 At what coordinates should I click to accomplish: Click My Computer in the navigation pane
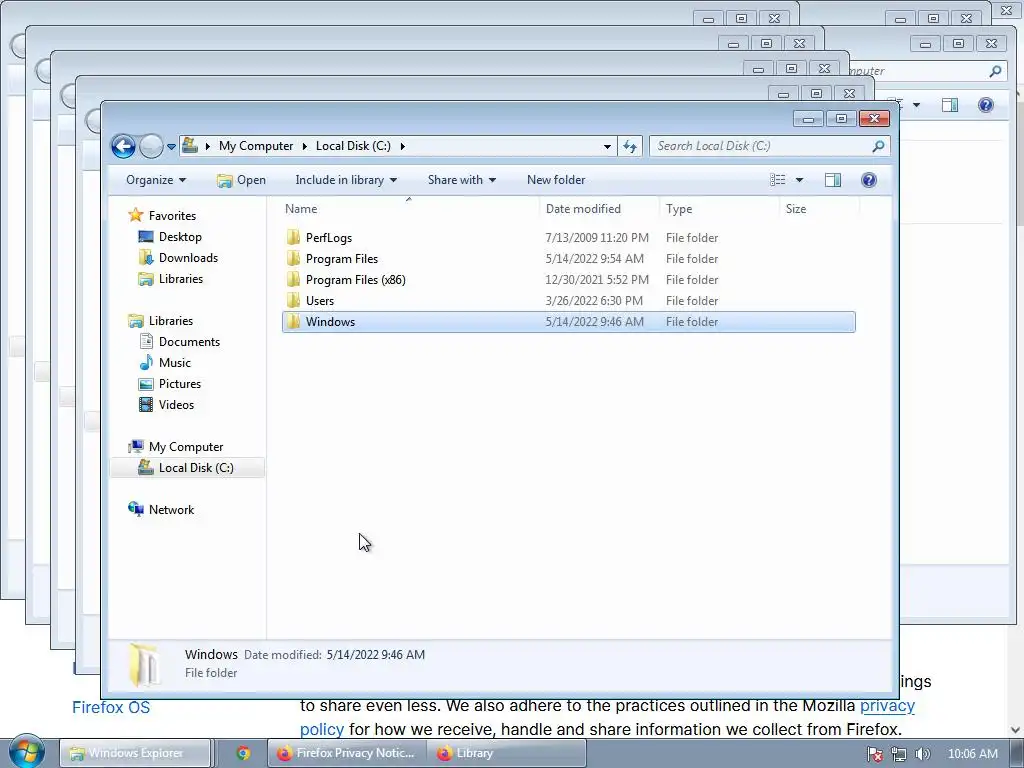tap(185, 447)
